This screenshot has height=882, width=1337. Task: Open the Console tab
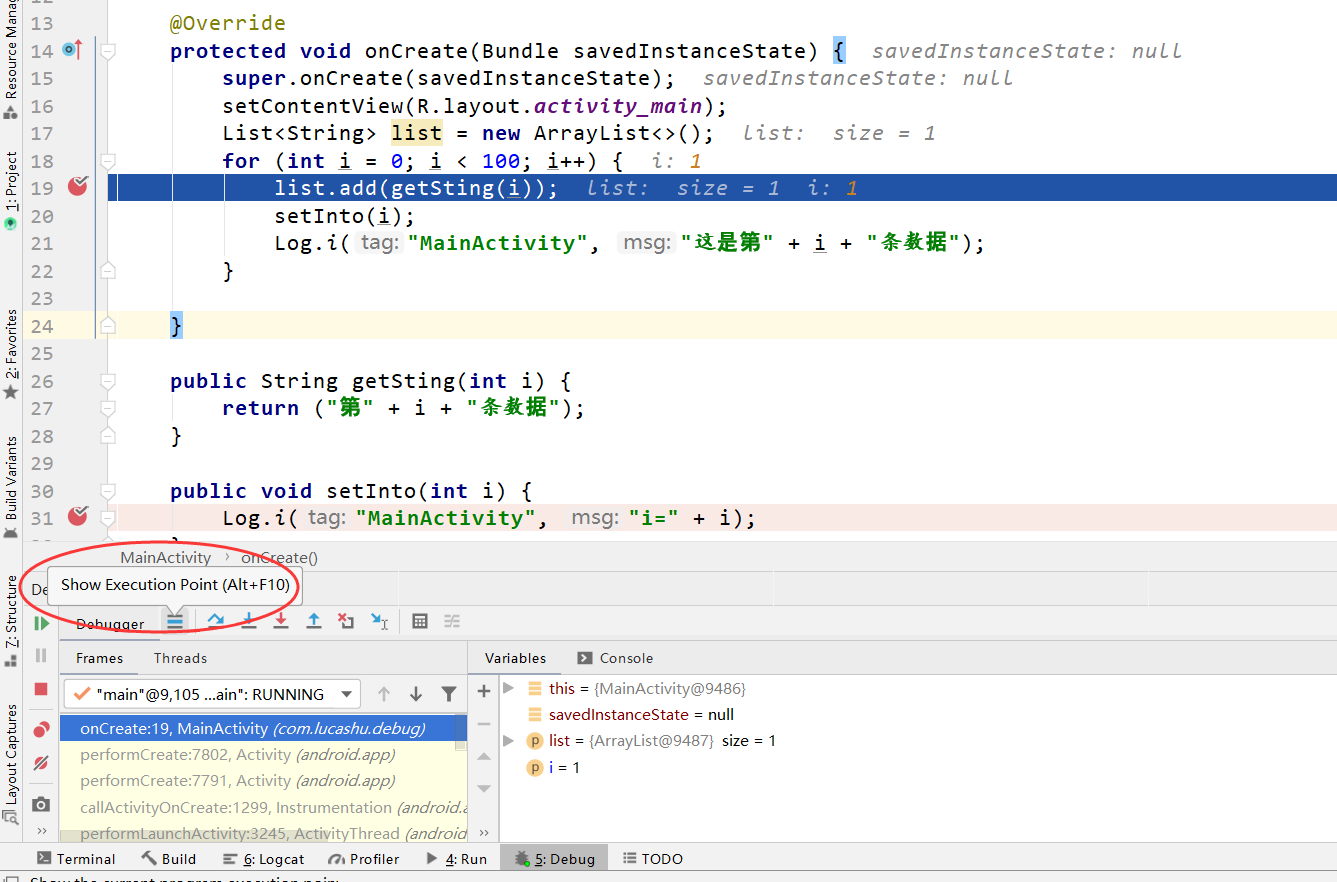click(615, 658)
